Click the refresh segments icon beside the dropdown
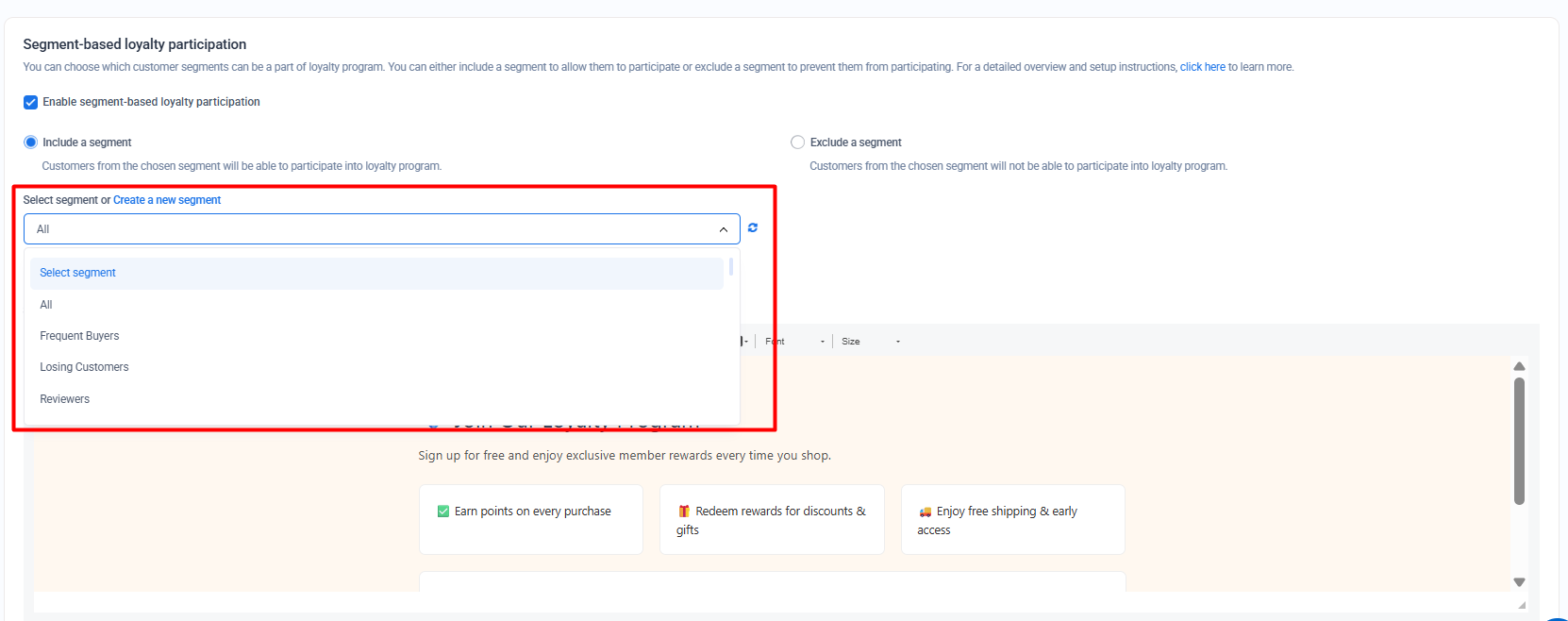This screenshot has height=621, width=1568. pyautogui.click(x=753, y=227)
